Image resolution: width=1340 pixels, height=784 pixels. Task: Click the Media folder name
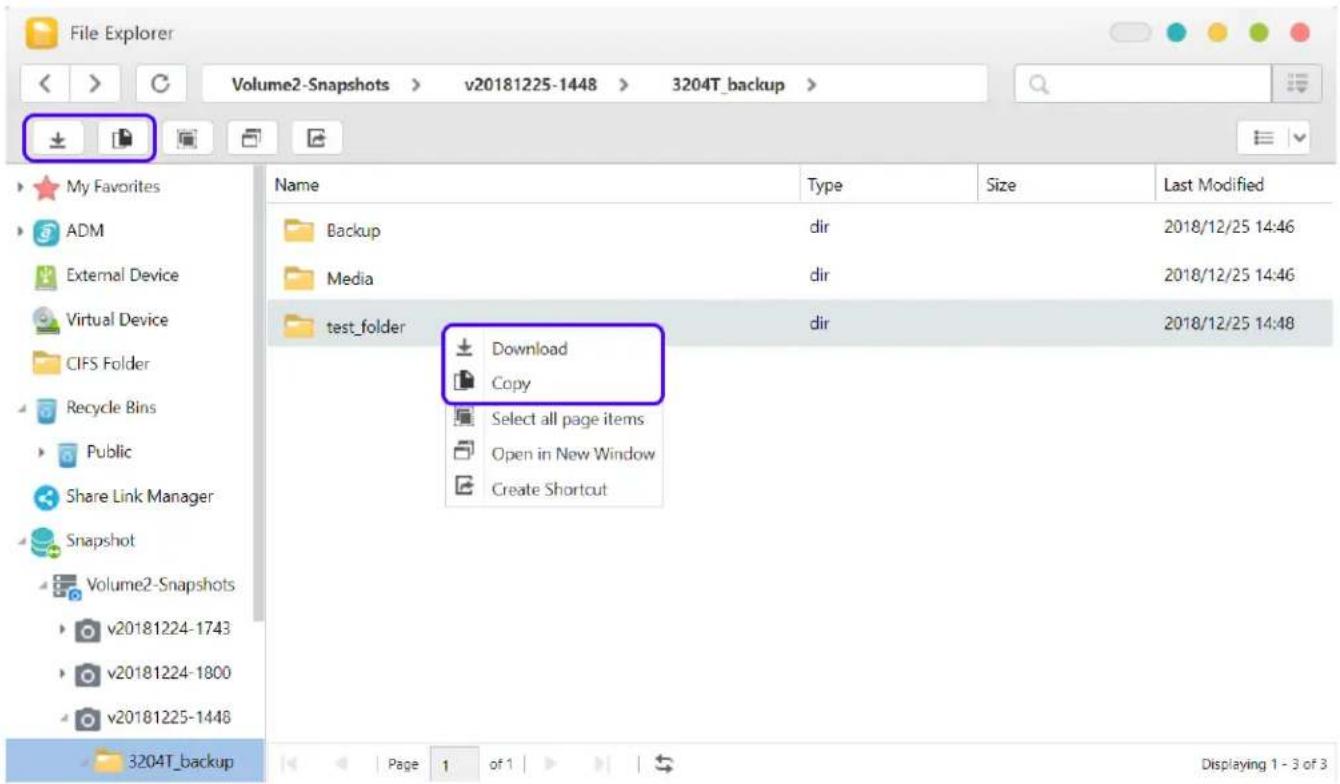coord(350,279)
